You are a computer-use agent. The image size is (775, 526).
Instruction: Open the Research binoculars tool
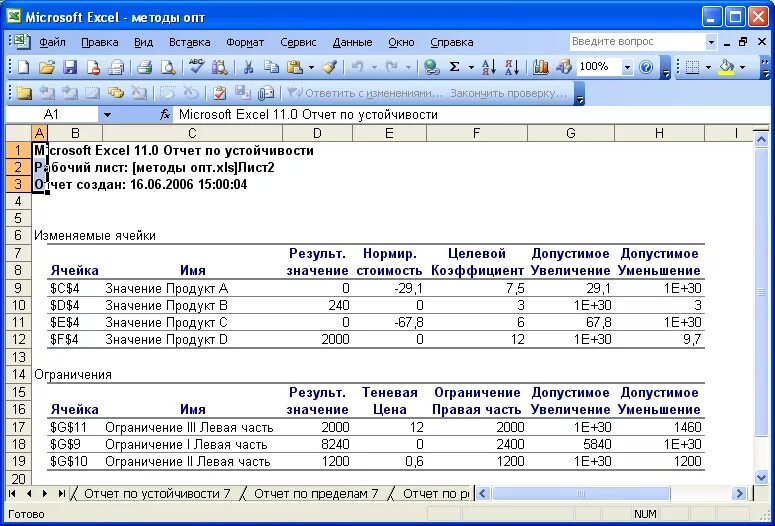[x=219, y=67]
